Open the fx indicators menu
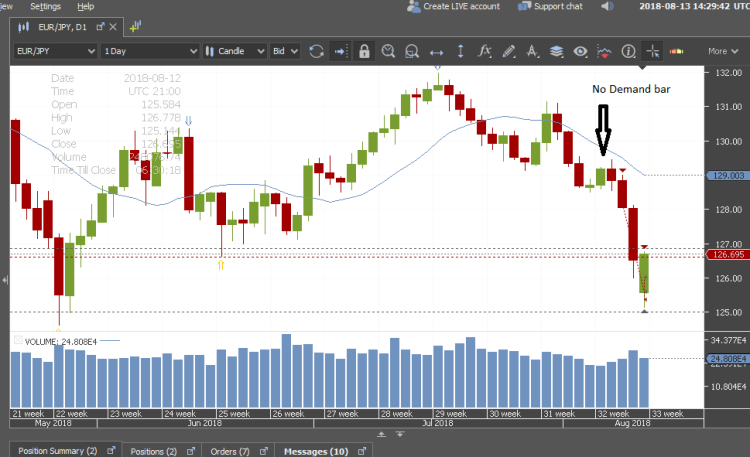Viewport: 750px width, 457px height. (485, 51)
